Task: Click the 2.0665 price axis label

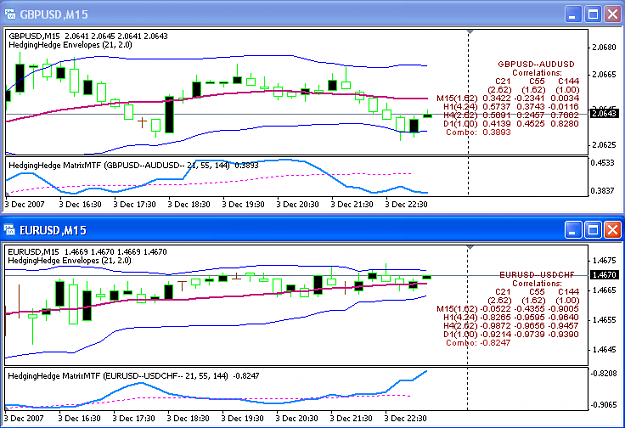Action: [x=604, y=75]
